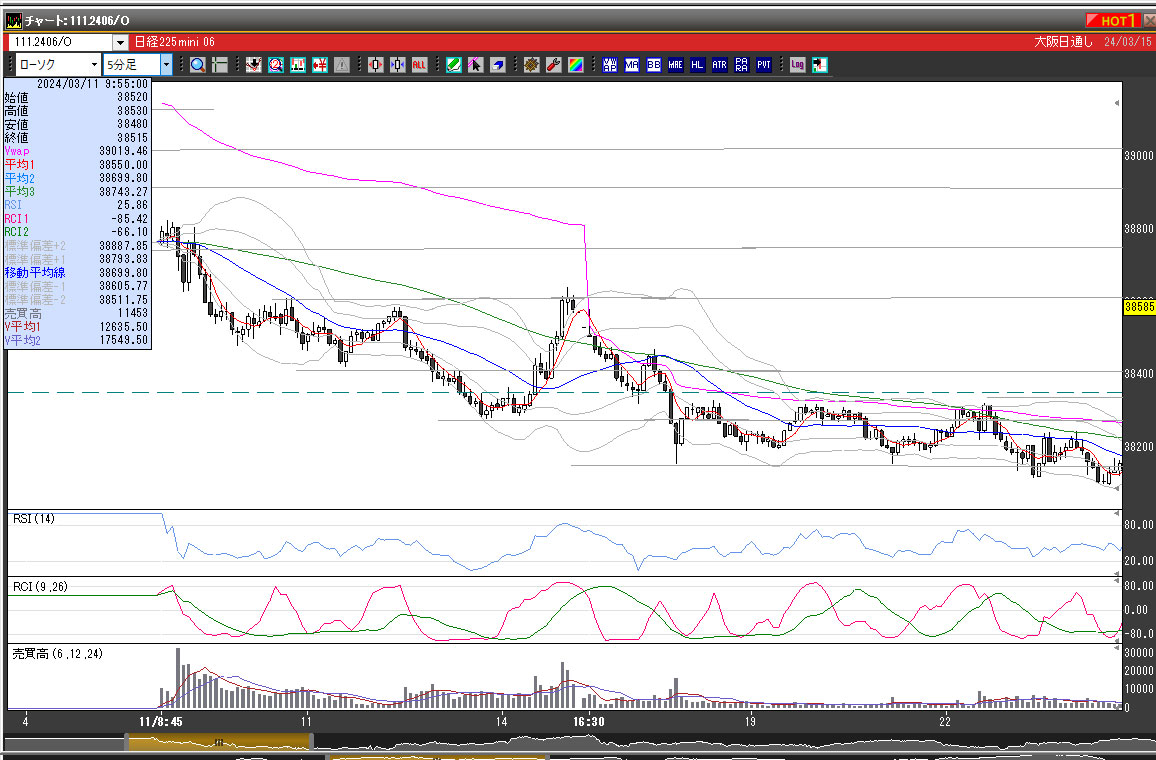The width and height of the screenshot is (1156, 760).
Task: Click the icon with red circled 2
Action: point(276,65)
